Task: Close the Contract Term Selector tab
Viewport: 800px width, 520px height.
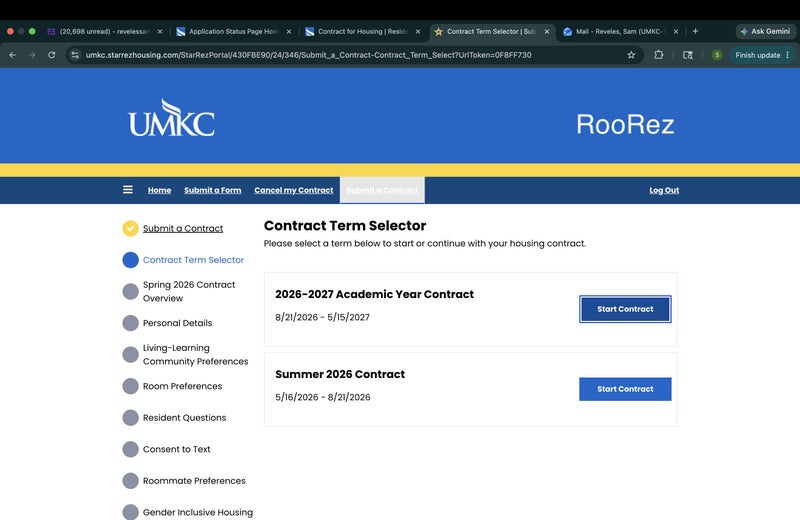Action: coord(547,32)
